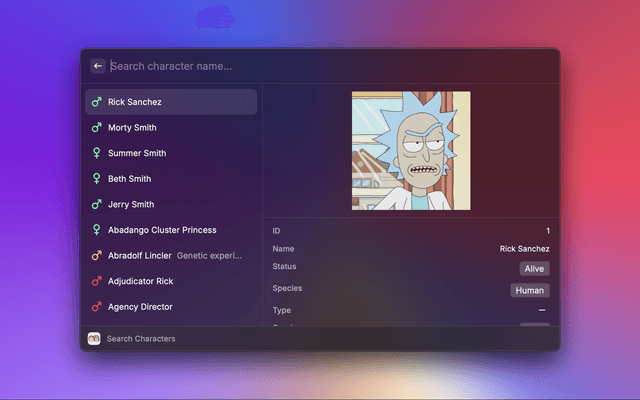Click male gender icon beside Jerry Smith

[97, 204]
